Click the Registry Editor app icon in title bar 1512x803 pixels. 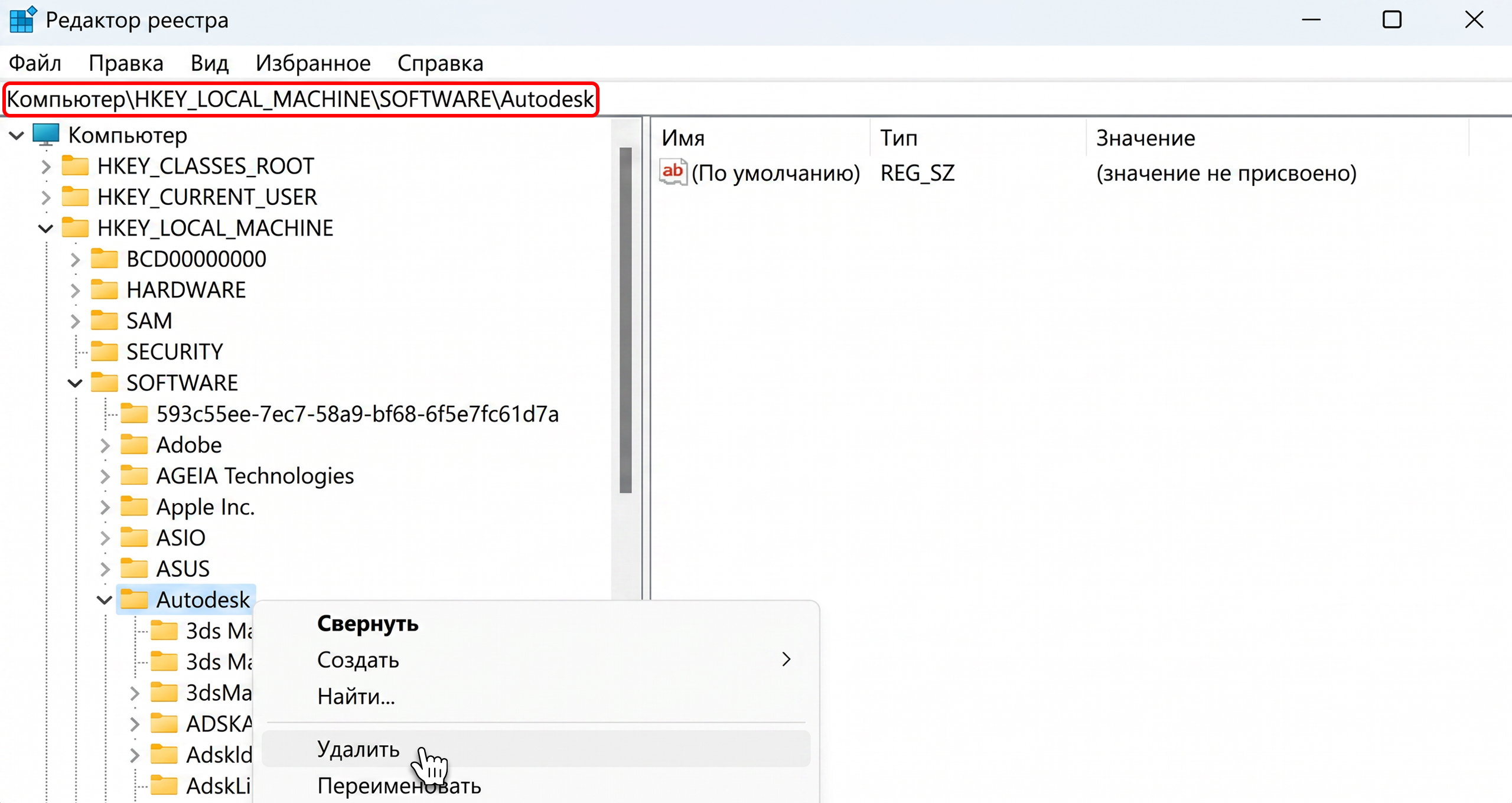[23, 19]
